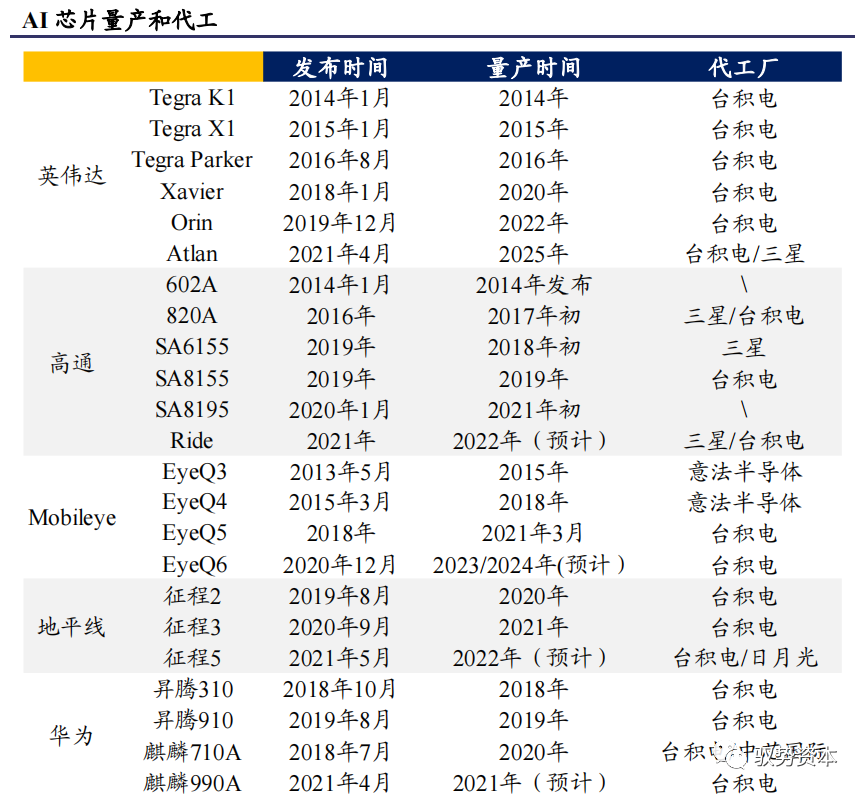
Task: Select the '昇腾910' cell
Action: tap(193, 720)
